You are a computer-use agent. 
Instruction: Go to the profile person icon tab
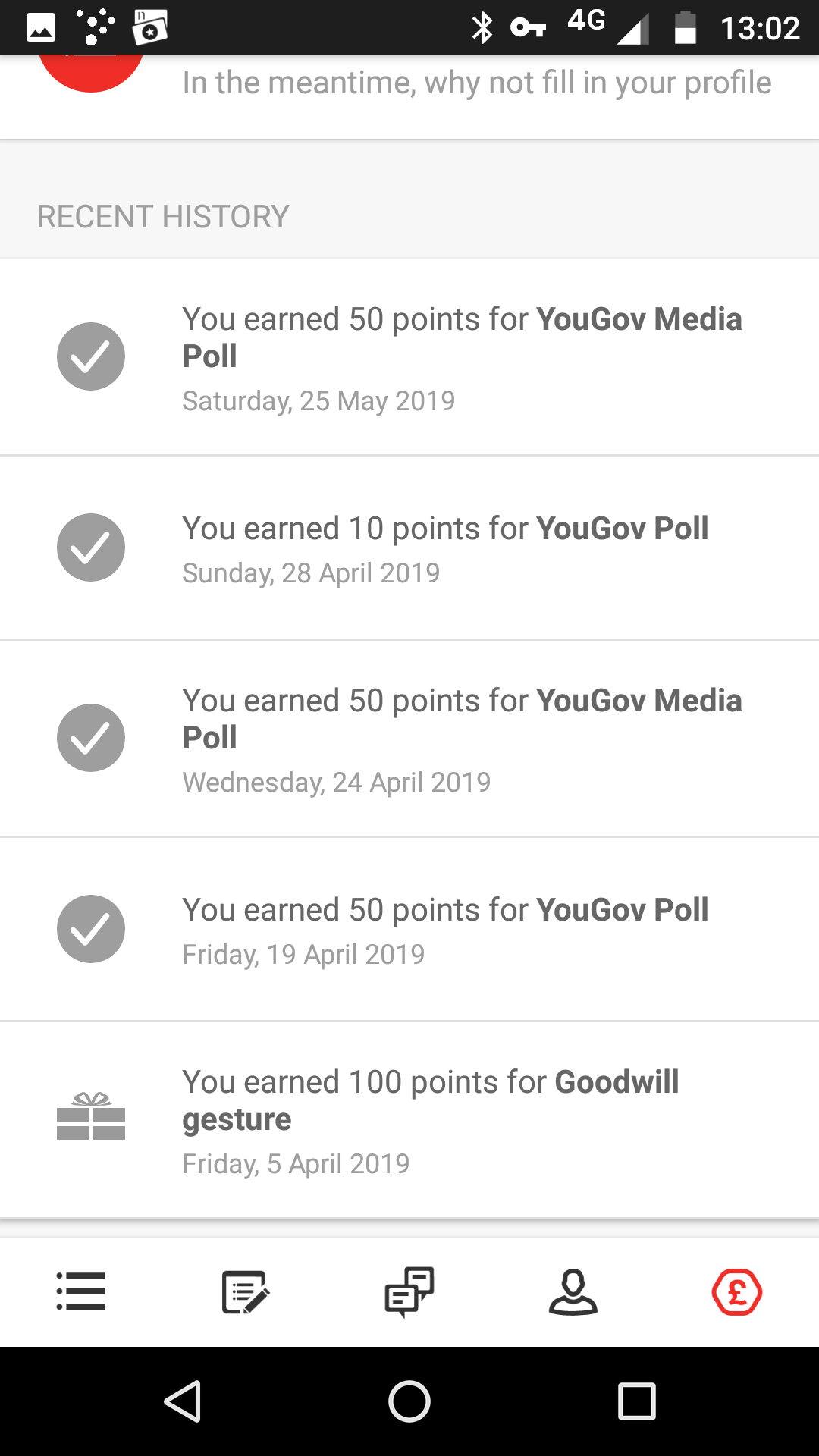[573, 1291]
